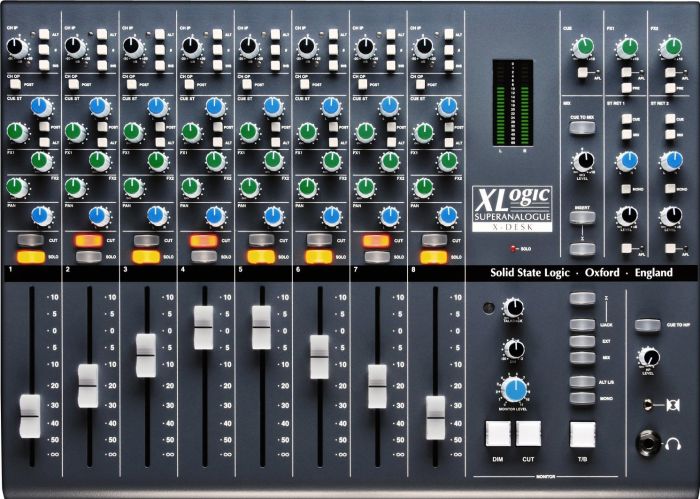The image size is (700, 499).
Task: Click the iJack mini socket beside speaker symbol
Action: click(x=648, y=405)
